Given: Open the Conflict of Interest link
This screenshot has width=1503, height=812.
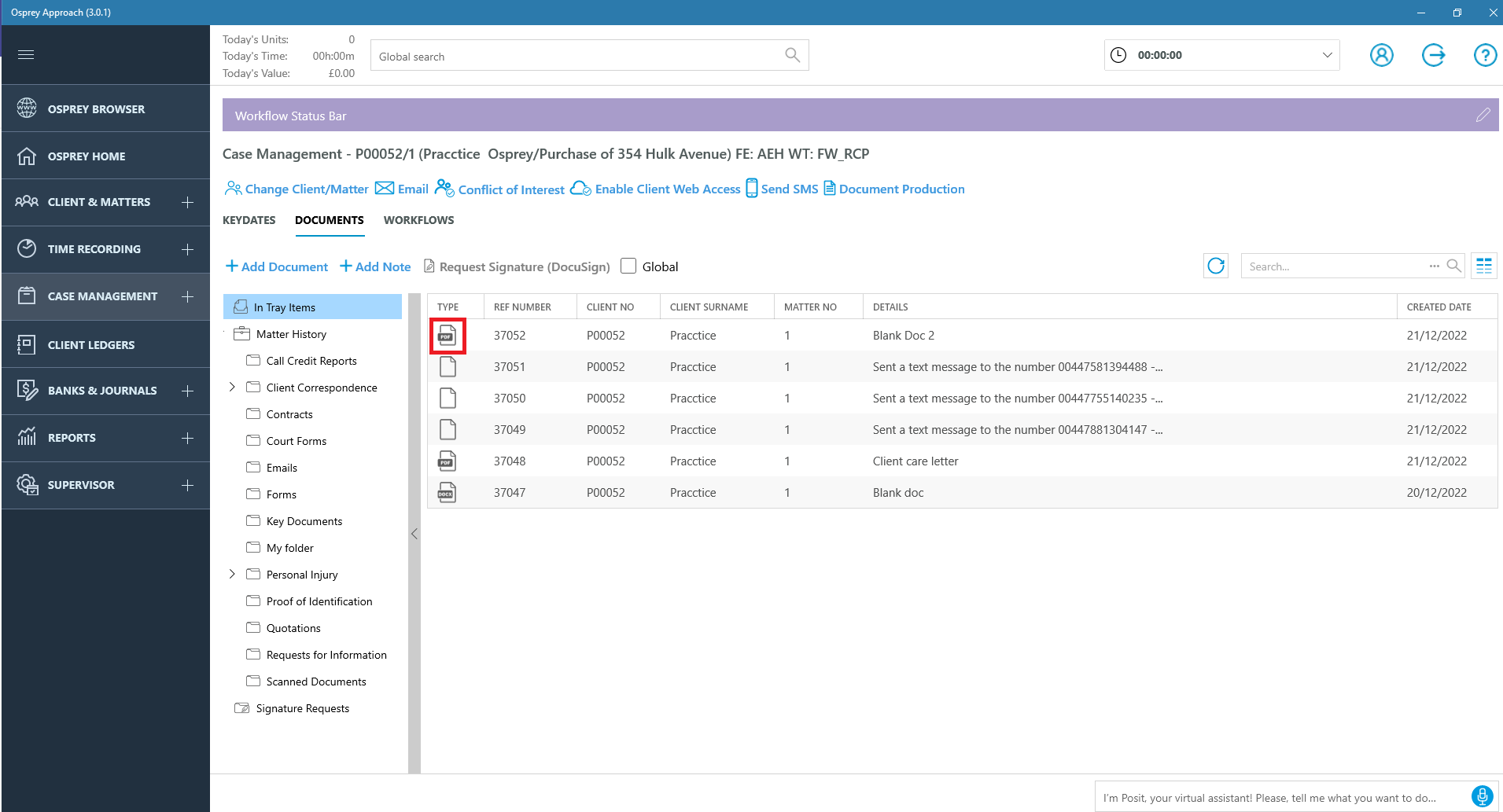Looking at the screenshot, I should pos(510,189).
